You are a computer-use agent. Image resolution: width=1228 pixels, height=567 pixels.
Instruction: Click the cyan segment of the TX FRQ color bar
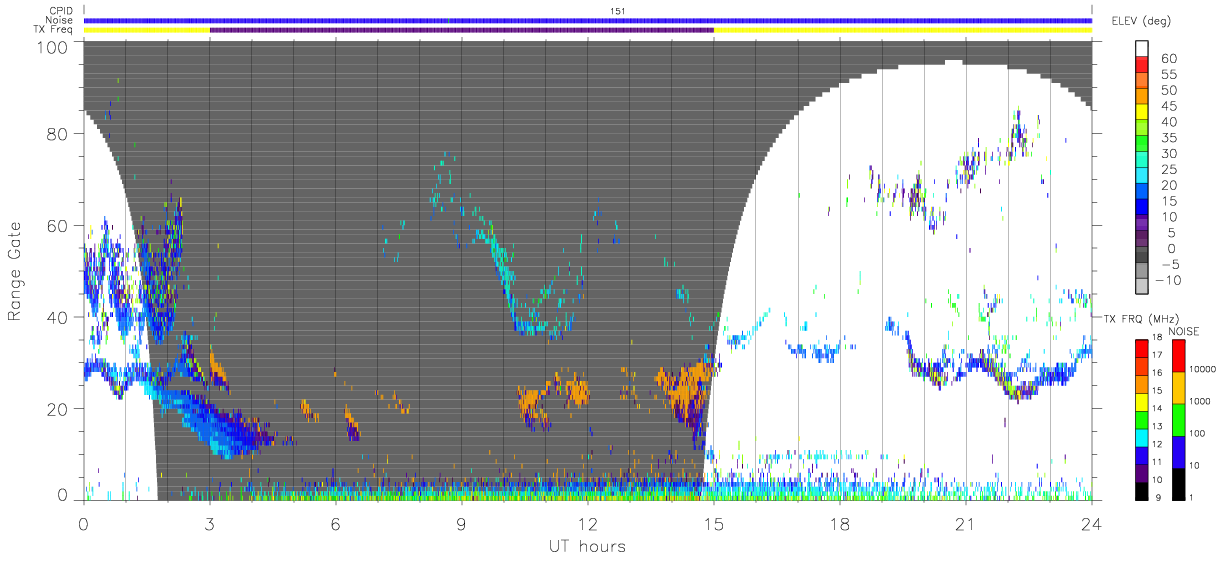[1142, 436]
